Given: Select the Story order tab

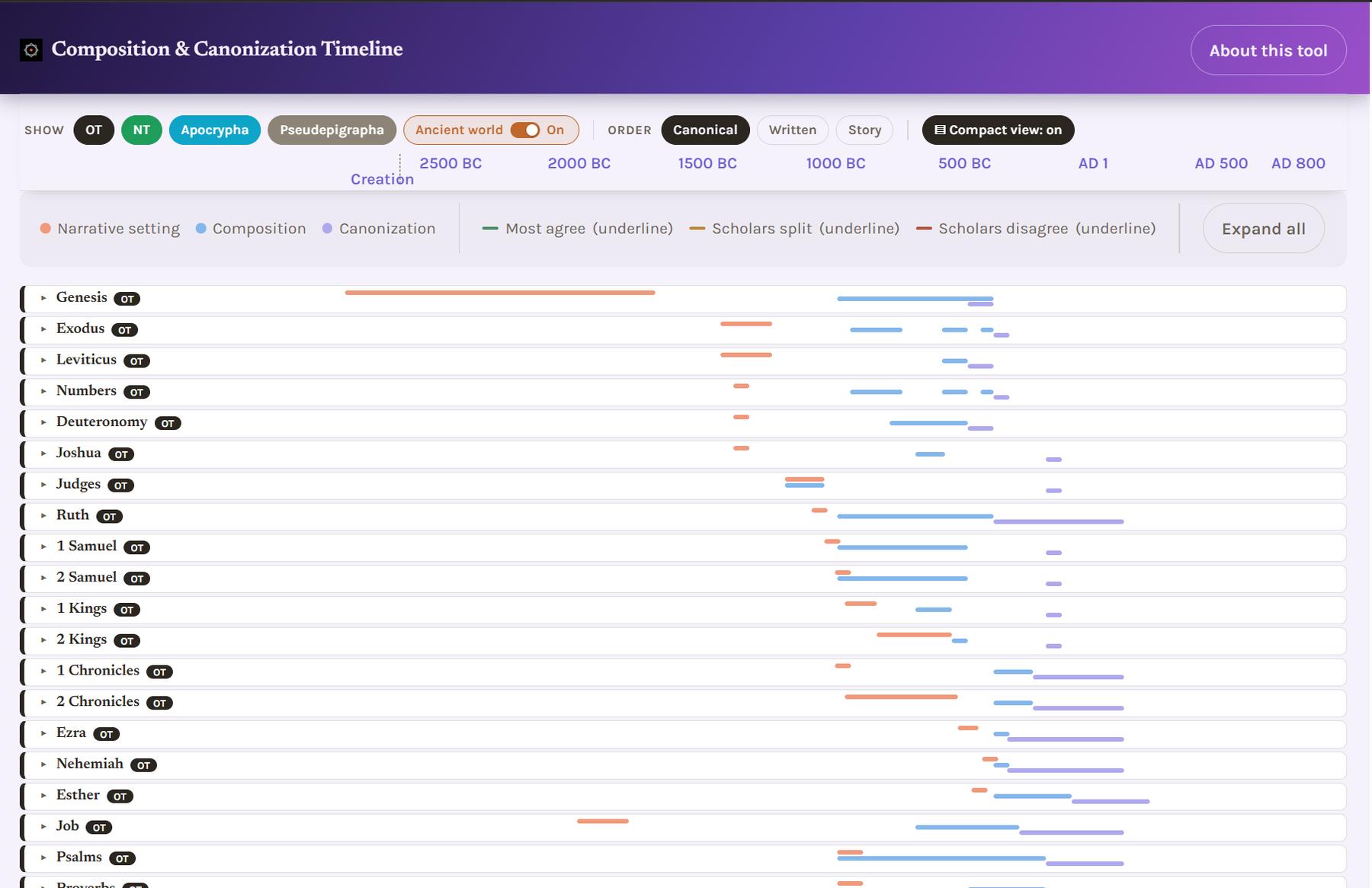Looking at the screenshot, I should pos(864,130).
